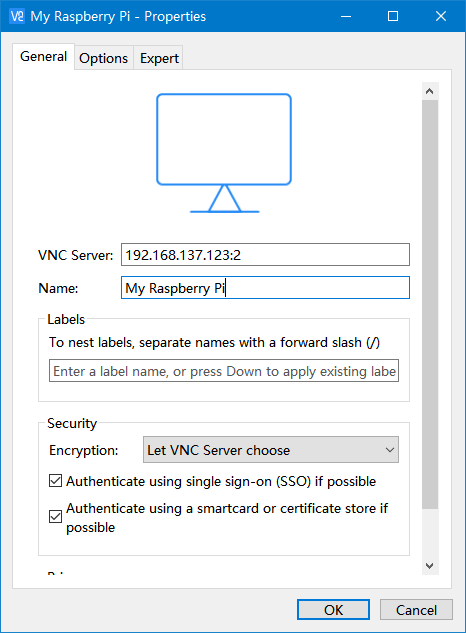The width and height of the screenshot is (466, 633).
Task: Maximize the Properties window
Action: pos(393,16)
